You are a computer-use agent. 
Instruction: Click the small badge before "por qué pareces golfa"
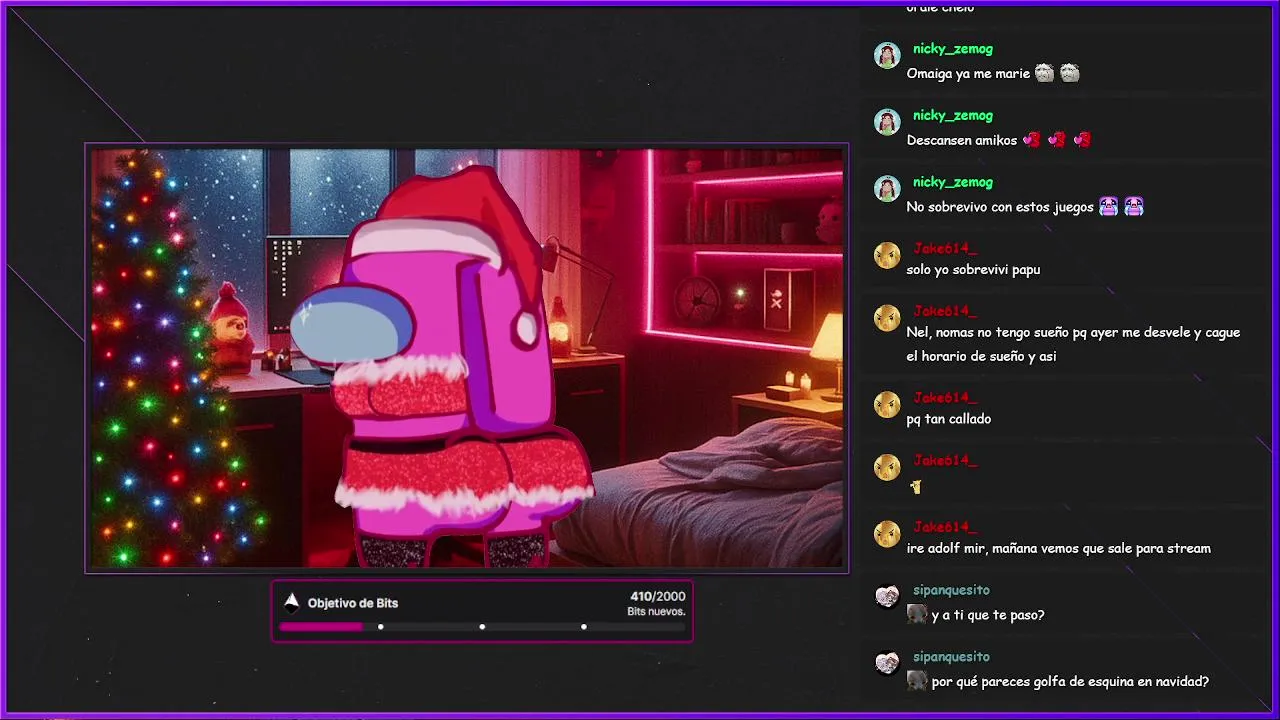[917, 682]
